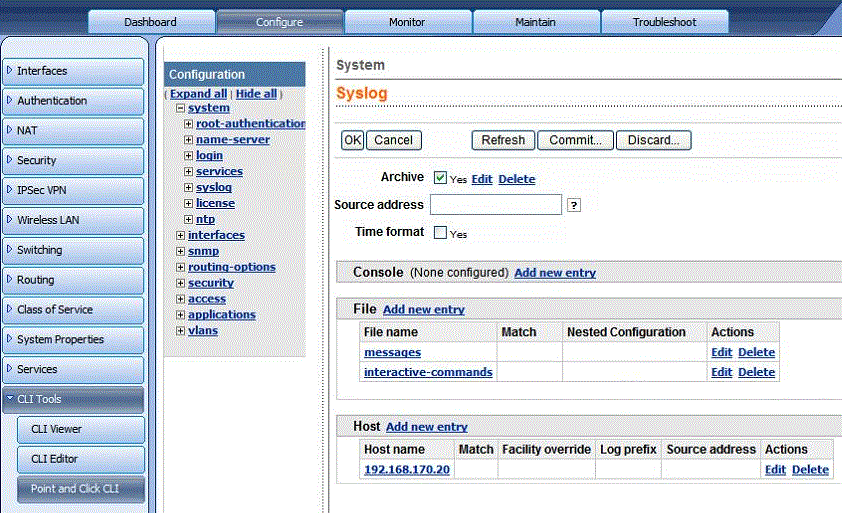The image size is (842, 513).
Task: Delete the 192.168.170.20 host entry
Action: point(810,469)
